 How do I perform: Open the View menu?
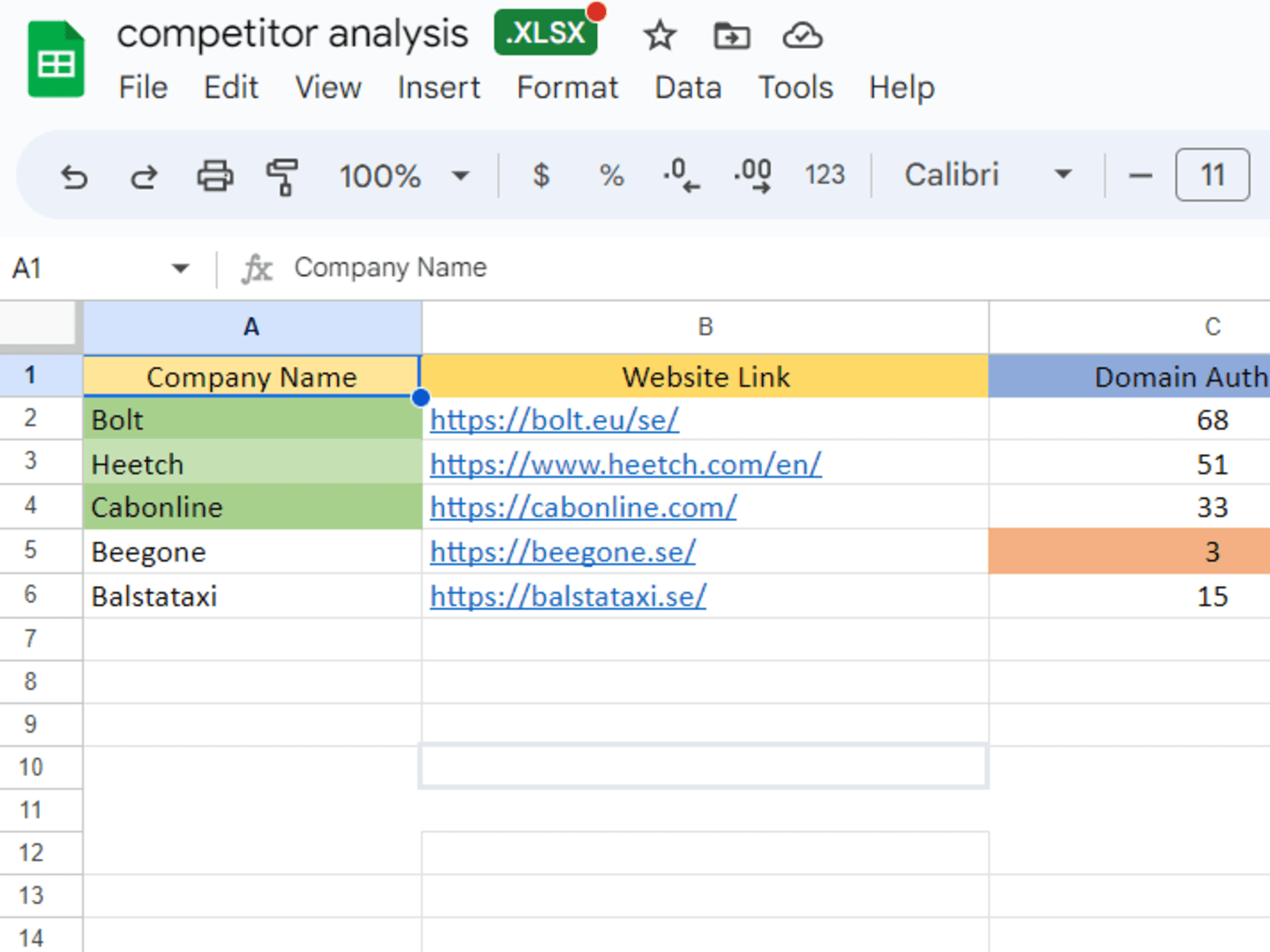pos(328,88)
